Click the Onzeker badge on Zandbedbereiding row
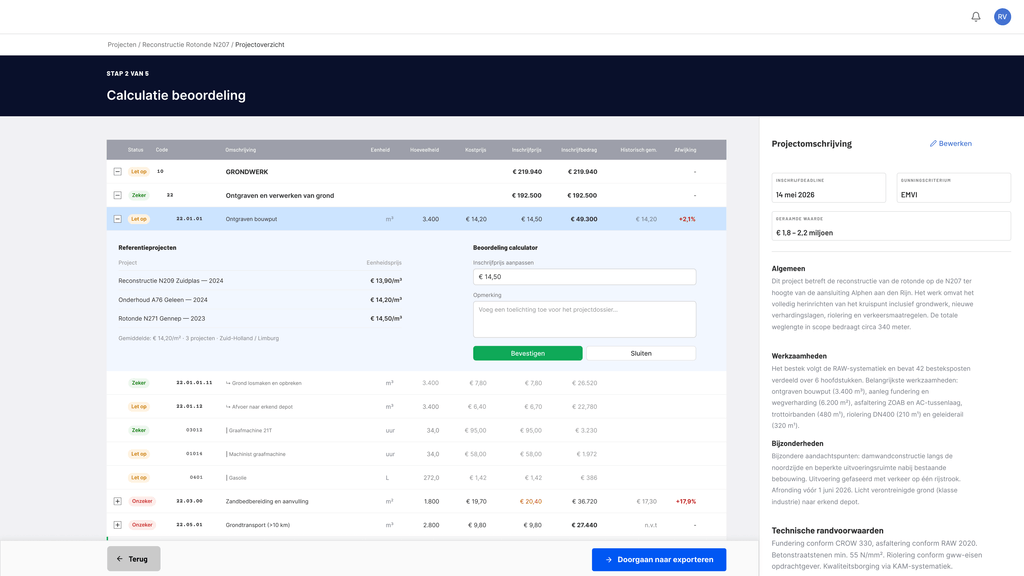The height and width of the screenshot is (576, 1024). [142, 502]
